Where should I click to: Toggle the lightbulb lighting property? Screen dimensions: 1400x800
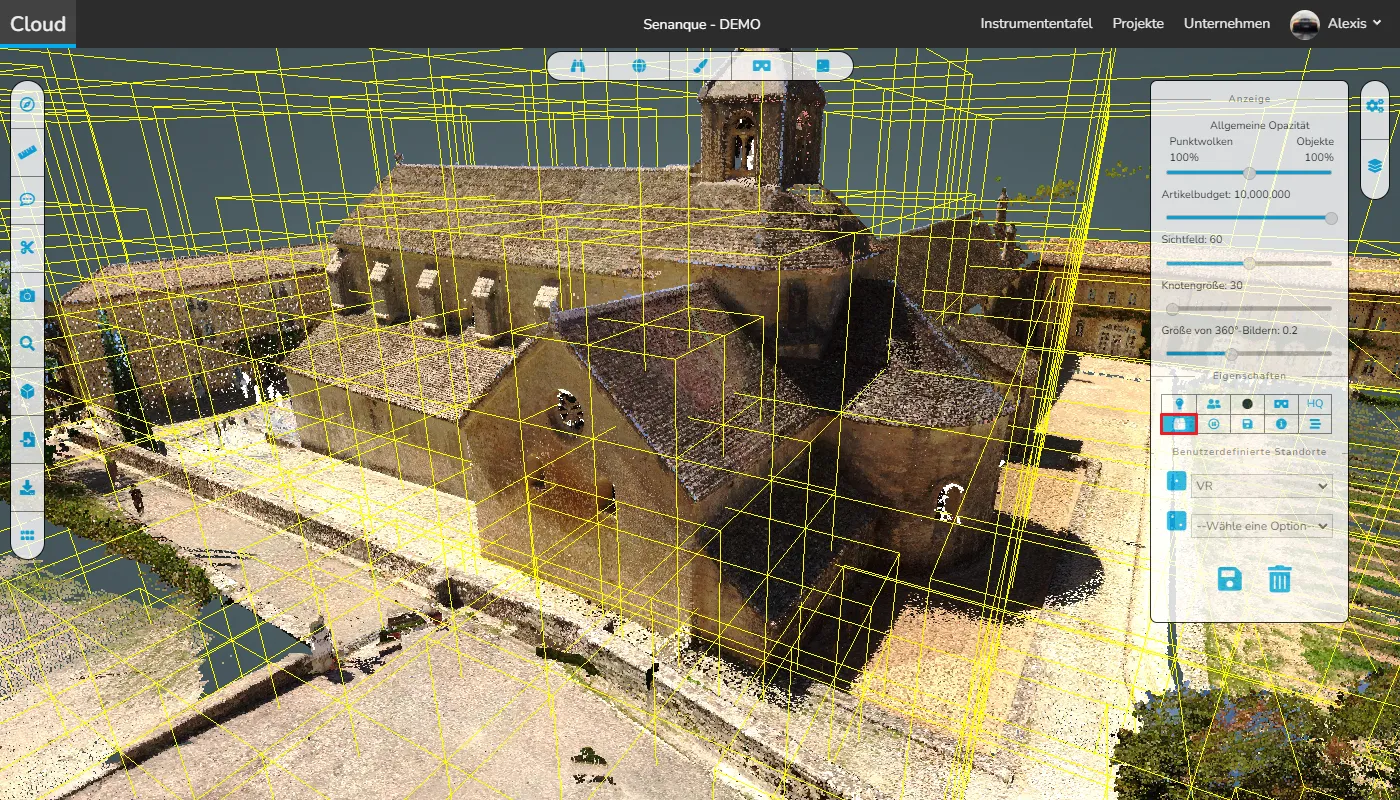pyautogui.click(x=1179, y=403)
